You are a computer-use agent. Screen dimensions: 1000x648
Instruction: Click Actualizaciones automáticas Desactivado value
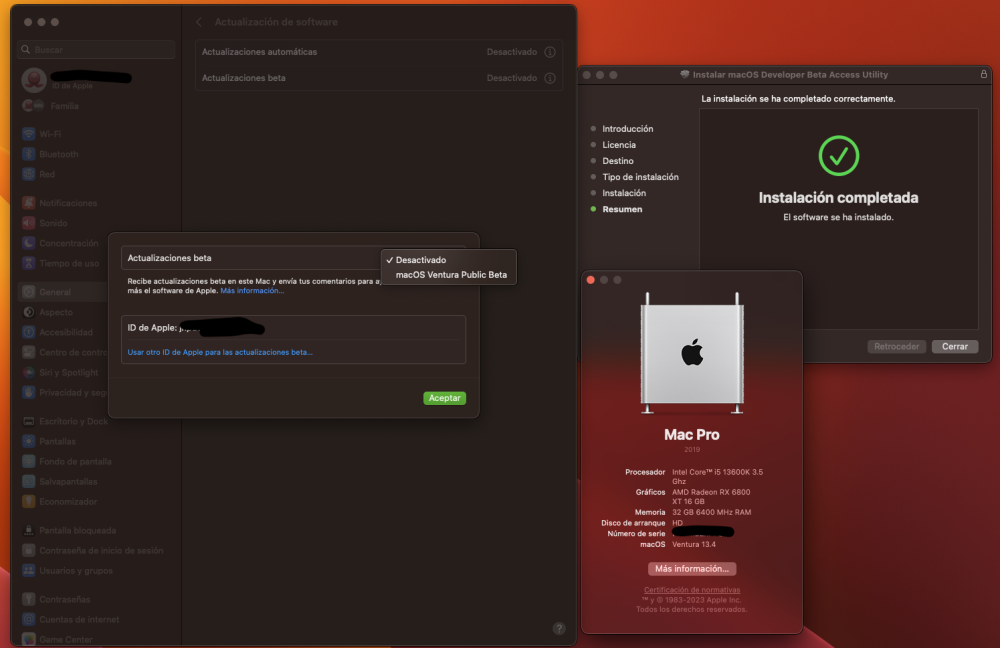point(511,52)
